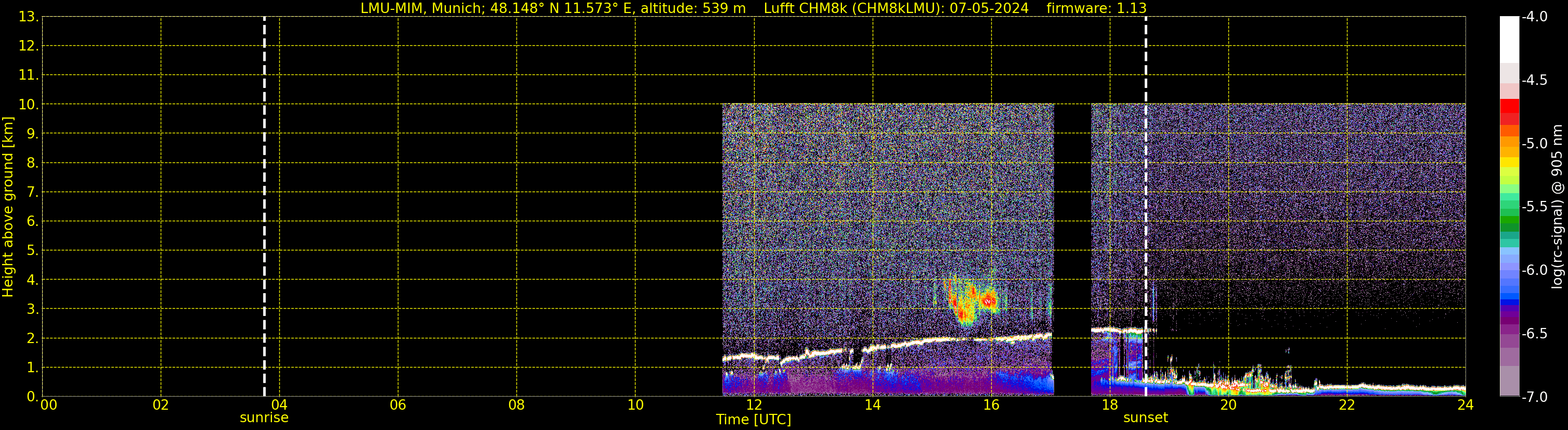Viewport: 1568px width, 430px height.
Task: Select time axis tick label "18"
Action: coord(1110,405)
